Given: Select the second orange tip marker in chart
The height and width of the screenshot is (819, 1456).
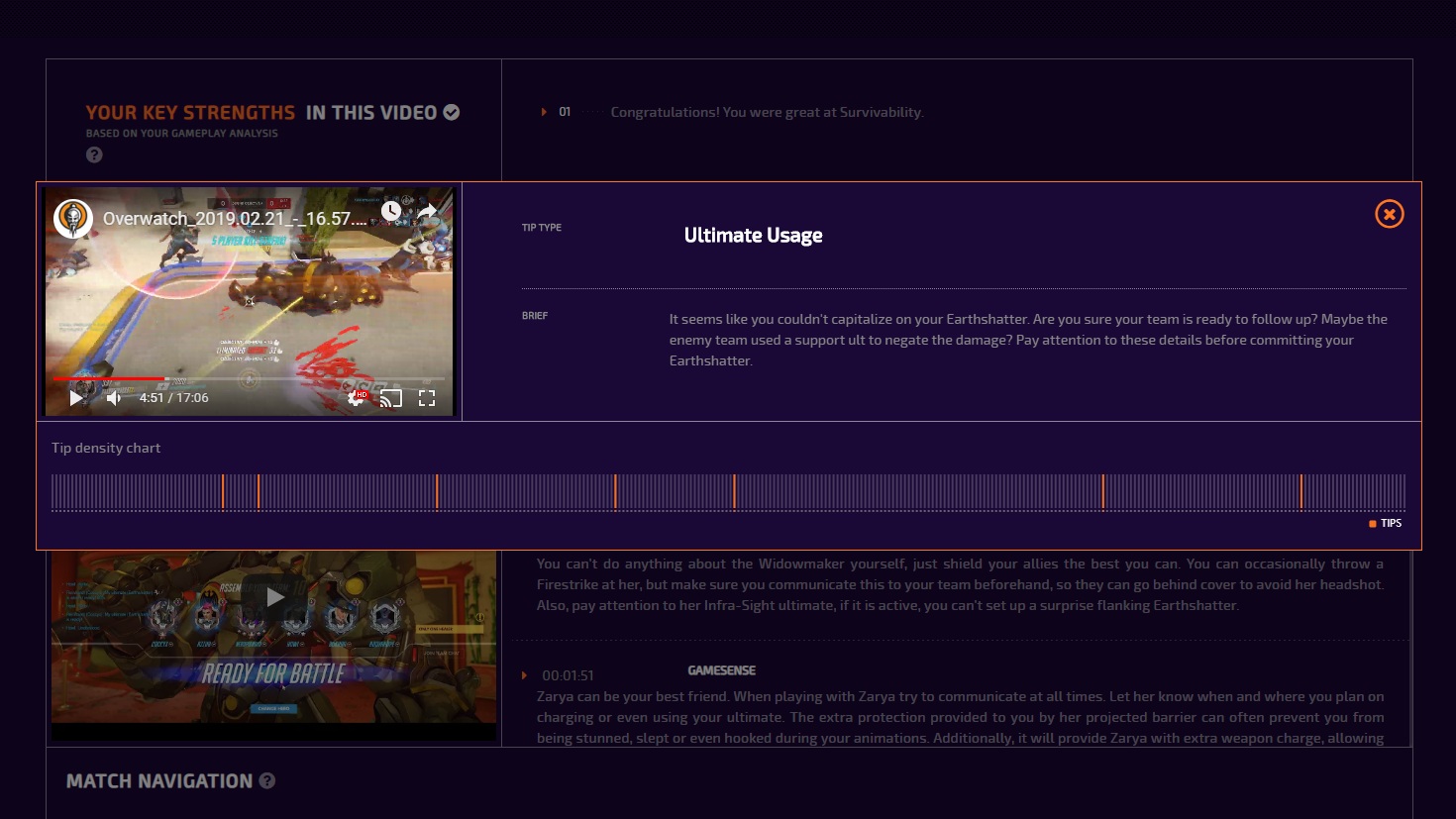Looking at the screenshot, I should (259, 491).
